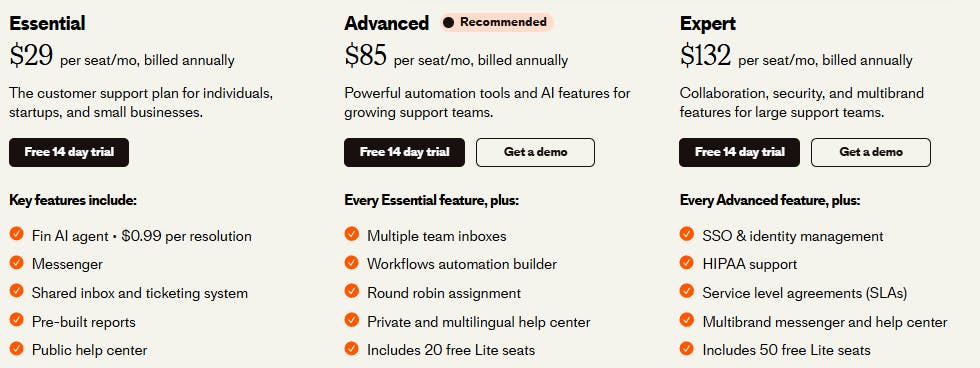The height and width of the screenshot is (368, 980).
Task: Click the checkmark beside Workflows automation builder
Action: coord(352,262)
